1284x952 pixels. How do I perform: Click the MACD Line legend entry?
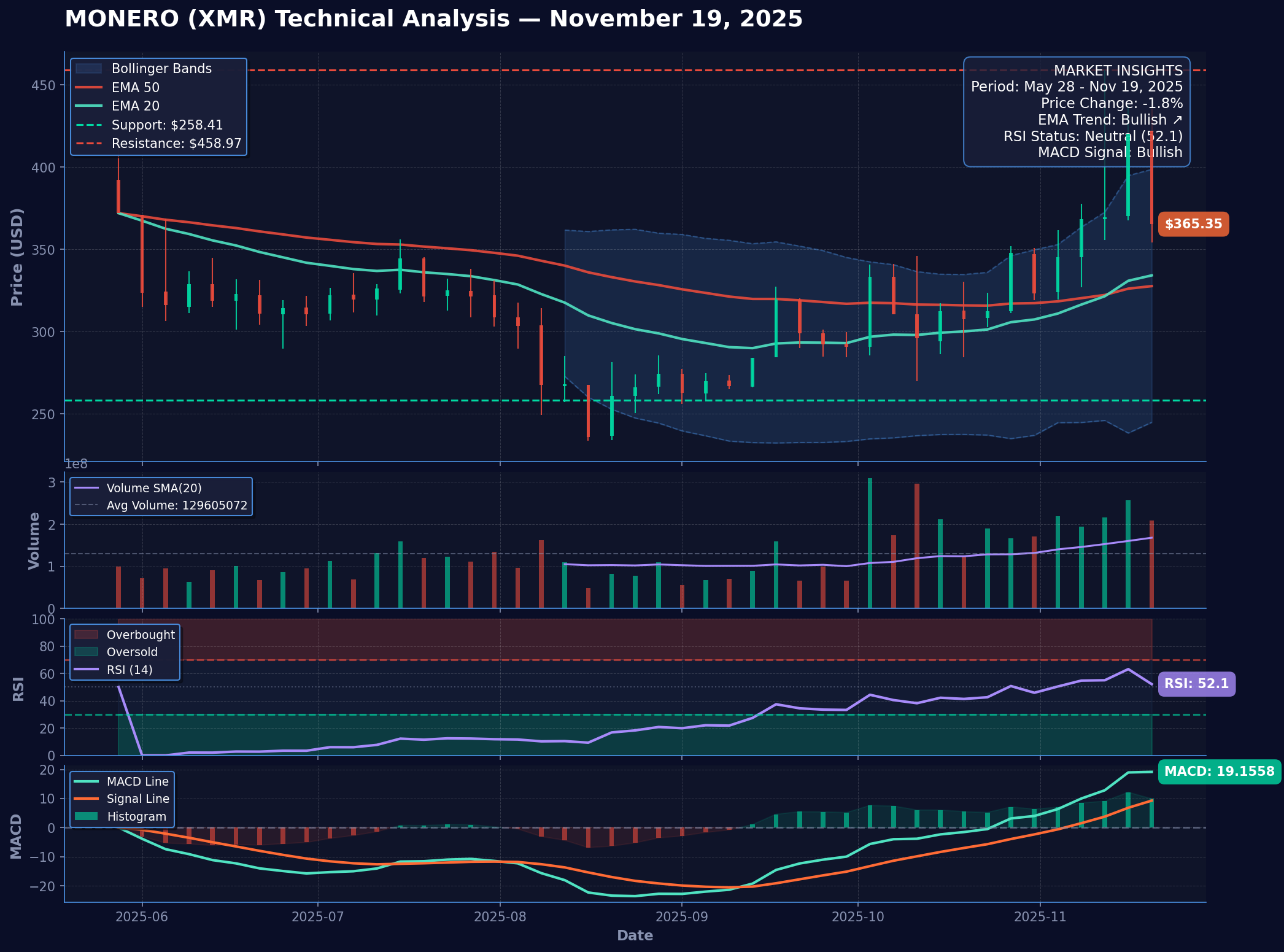137,781
